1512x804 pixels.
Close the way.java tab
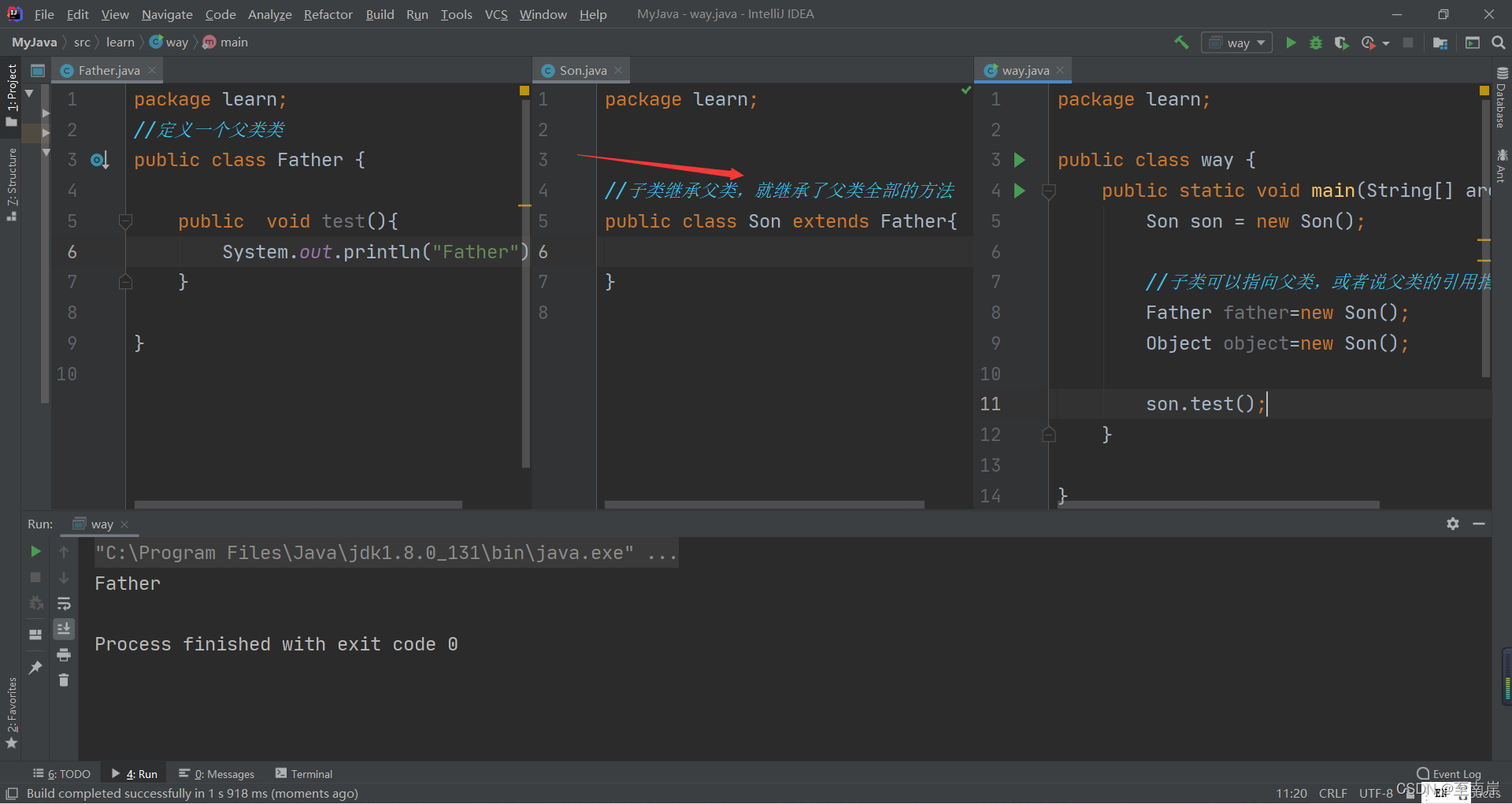pos(1060,70)
